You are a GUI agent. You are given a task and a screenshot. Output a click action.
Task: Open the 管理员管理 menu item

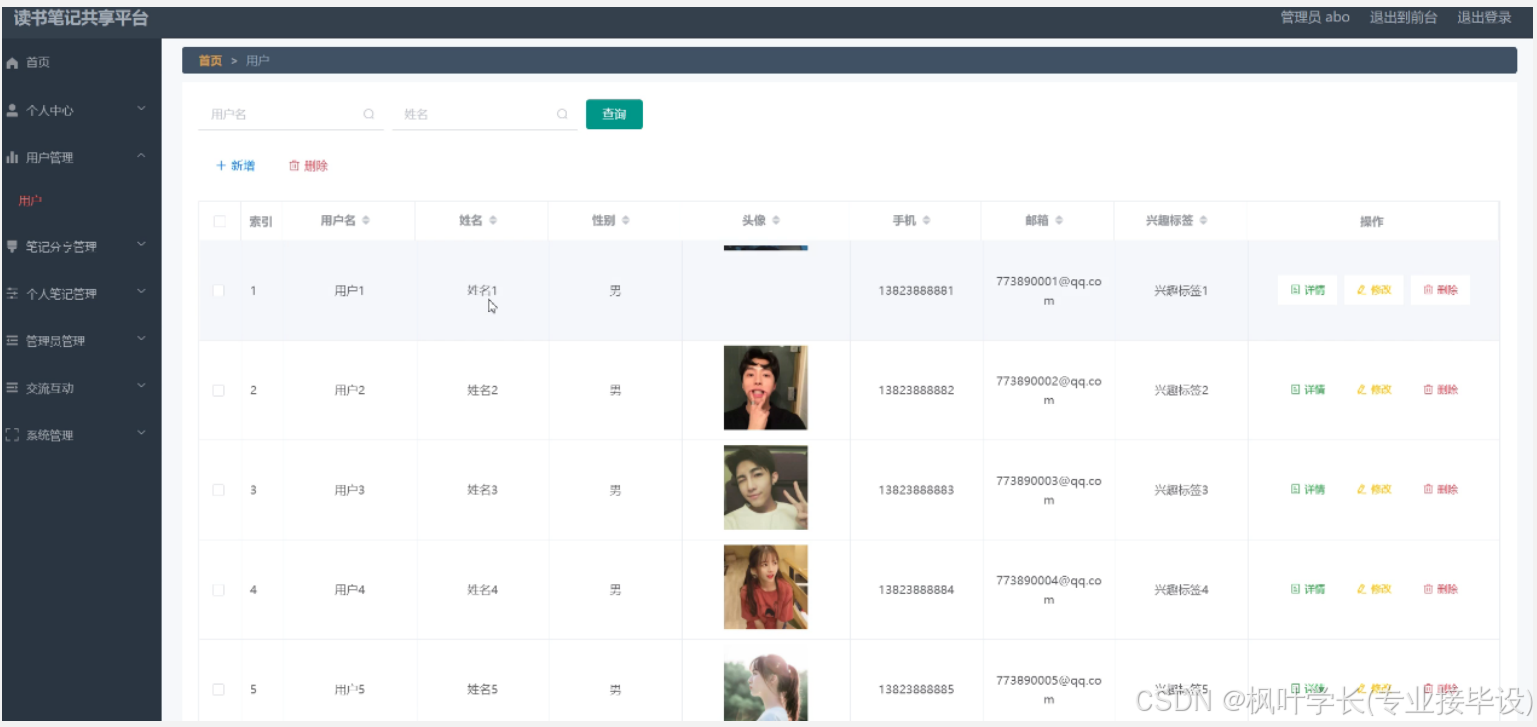pyautogui.click(x=81, y=341)
